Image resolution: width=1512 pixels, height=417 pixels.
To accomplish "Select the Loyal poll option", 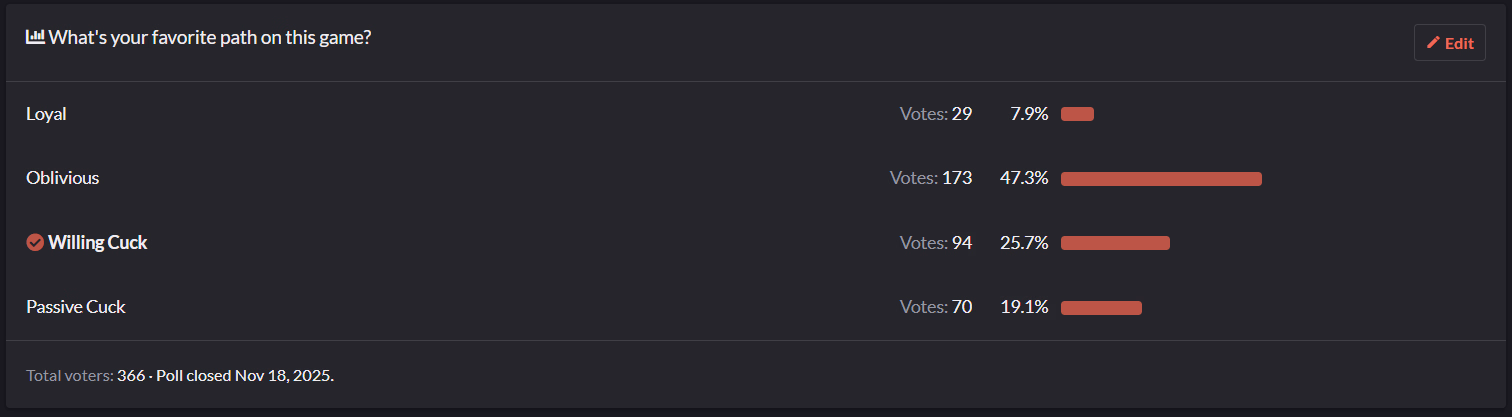I will pyautogui.click(x=46, y=114).
